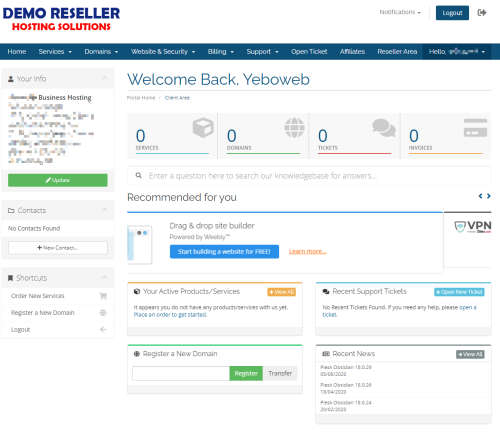This screenshot has height=440, width=500.
Task: Select Open Ticket in navigation bar
Action: tap(309, 52)
